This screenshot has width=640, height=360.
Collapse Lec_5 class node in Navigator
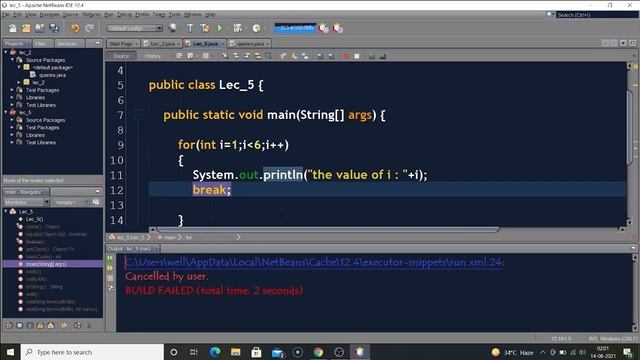point(6,211)
